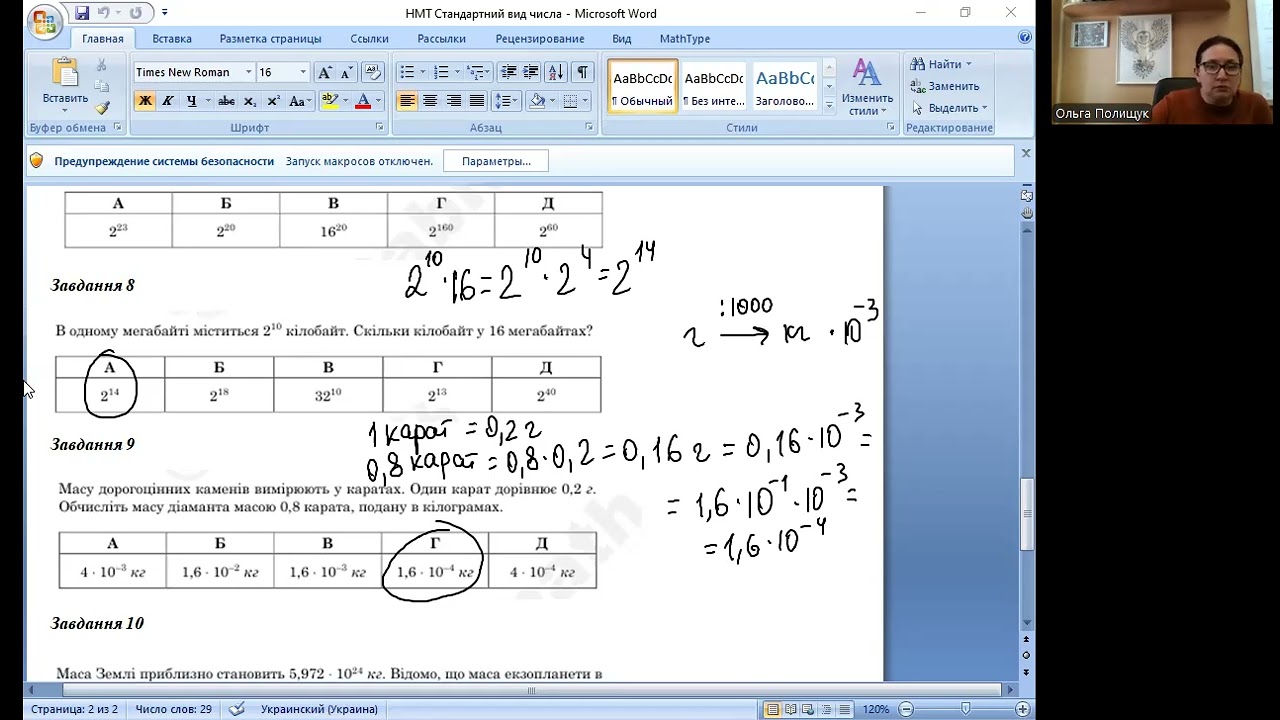This screenshot has height=720, width=1280.
Task: Open the Главная ribbon tab
Action: (x=103, y=39)
